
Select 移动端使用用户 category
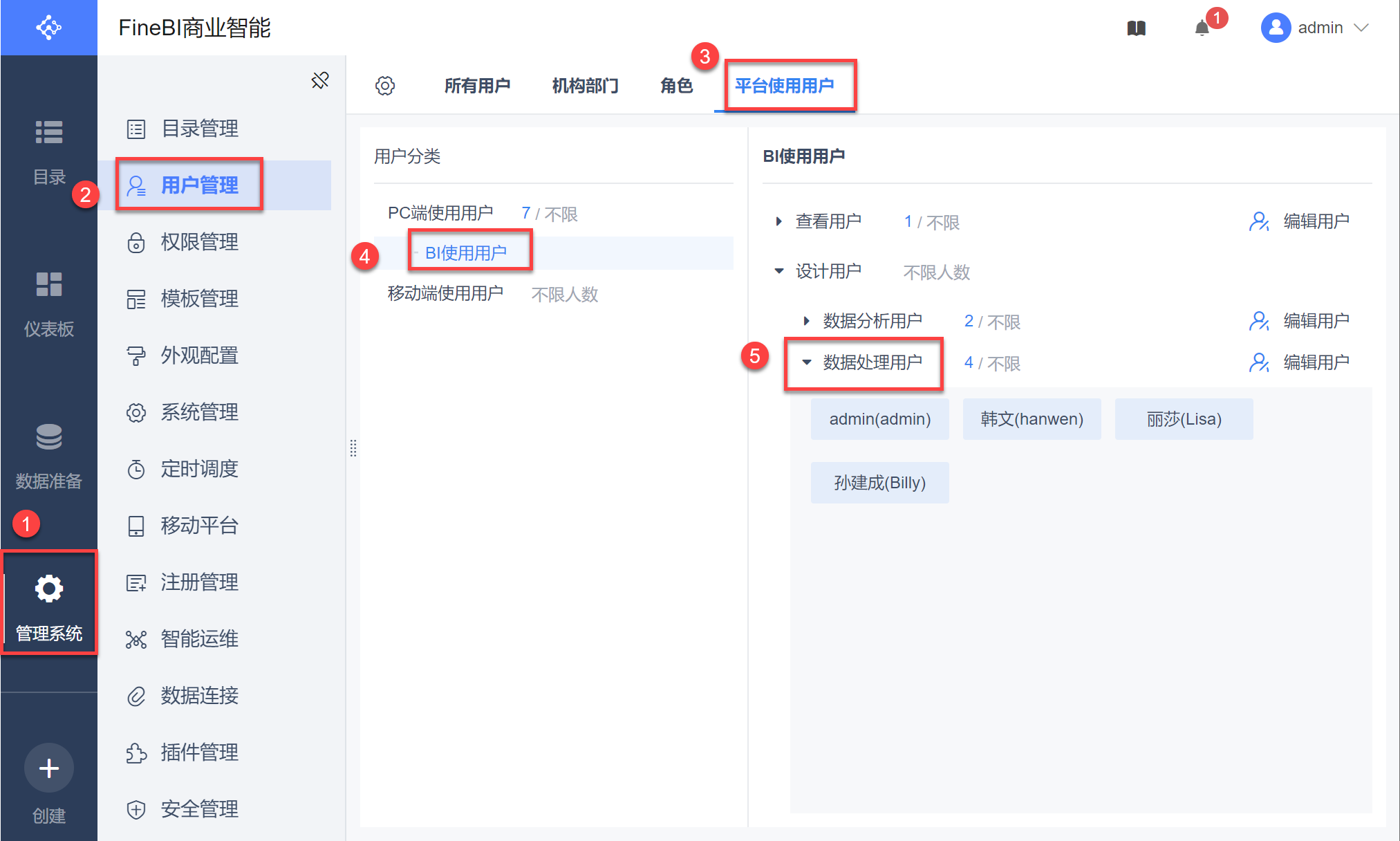click(445, 294)
